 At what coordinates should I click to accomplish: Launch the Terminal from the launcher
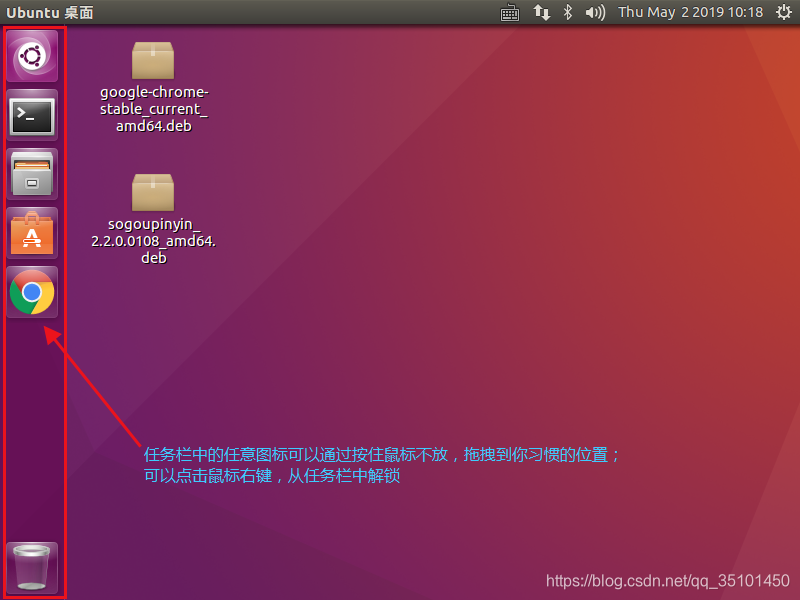[32, 115]
